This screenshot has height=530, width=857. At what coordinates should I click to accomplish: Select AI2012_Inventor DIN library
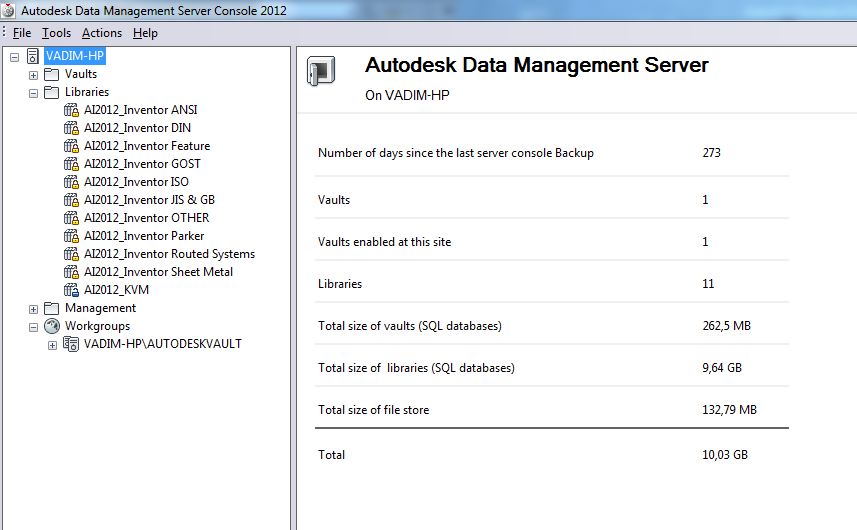[137, 128]
